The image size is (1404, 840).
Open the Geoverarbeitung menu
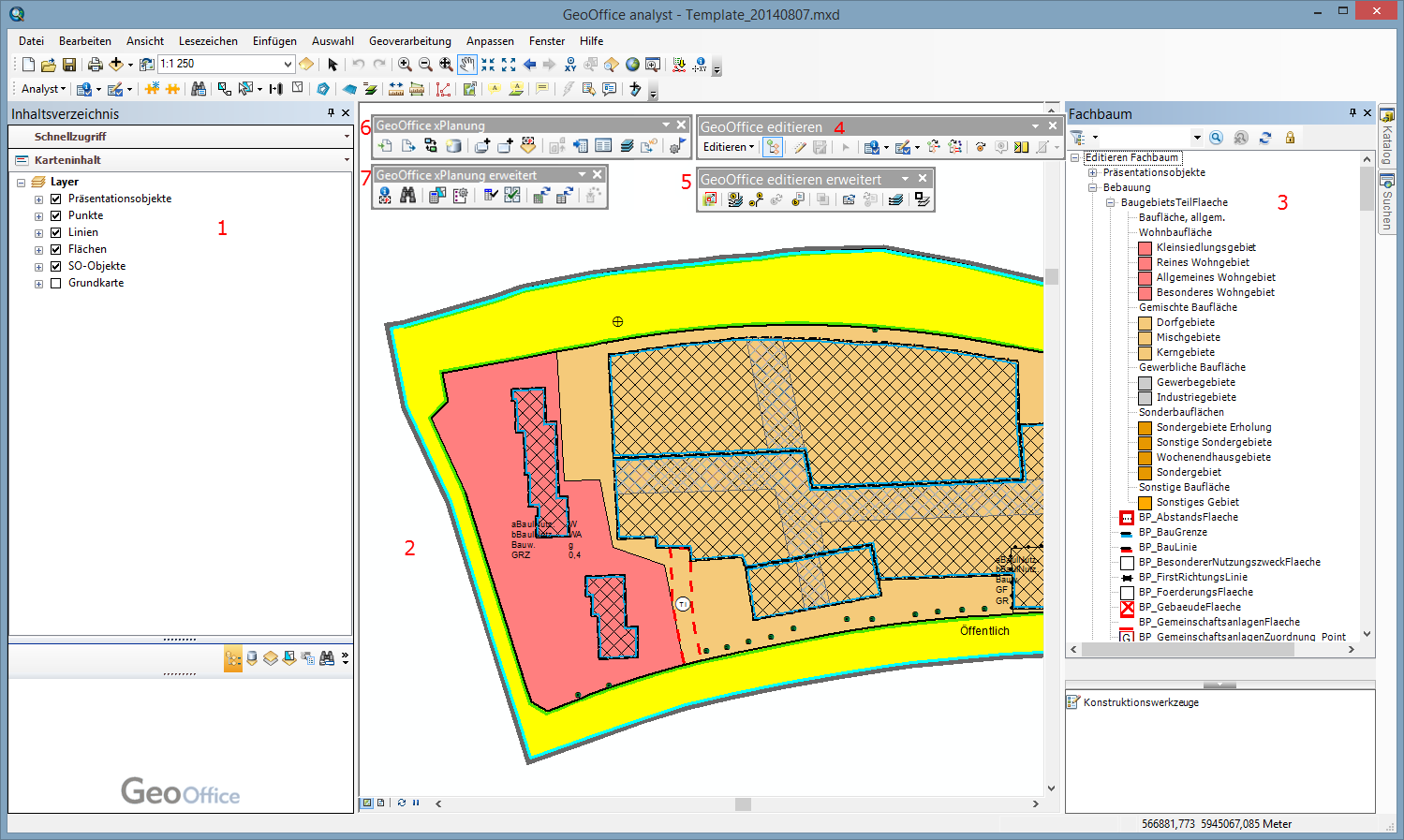tap(409, 41)
